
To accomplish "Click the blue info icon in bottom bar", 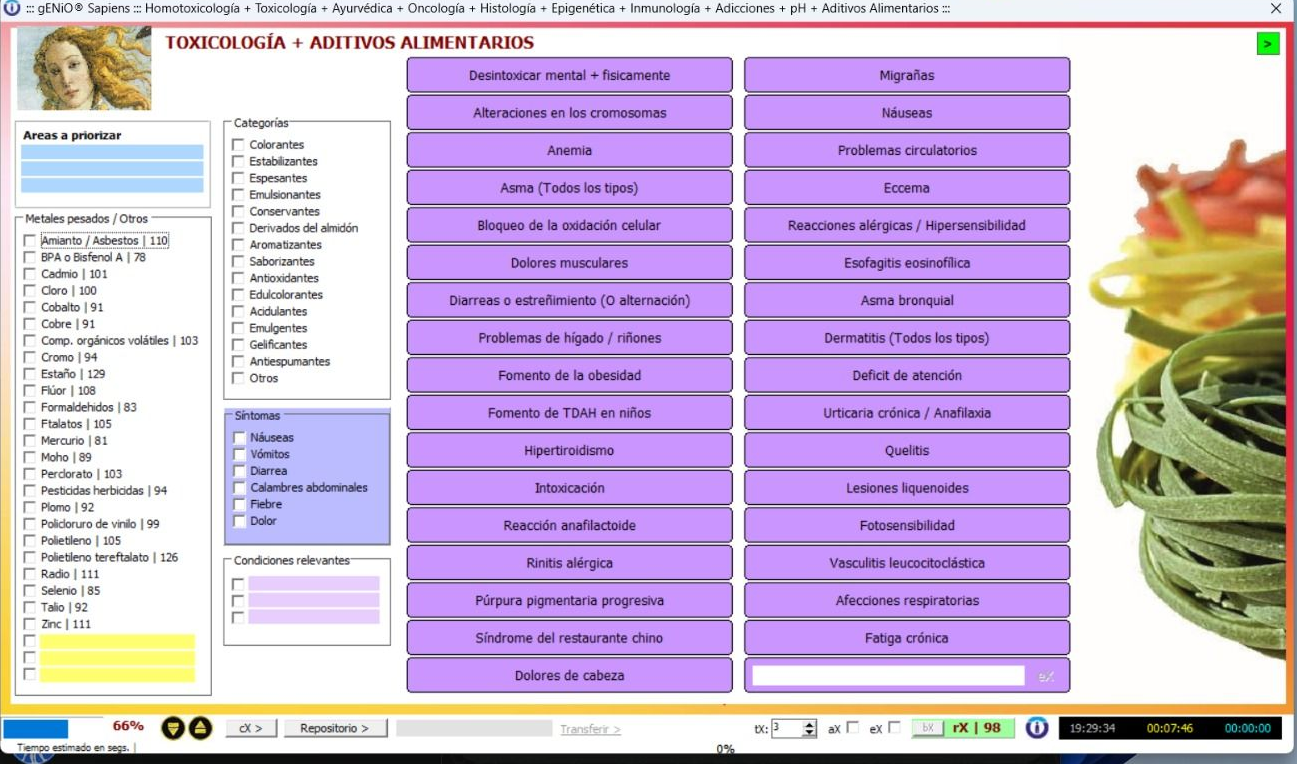I will point(1037,728).
